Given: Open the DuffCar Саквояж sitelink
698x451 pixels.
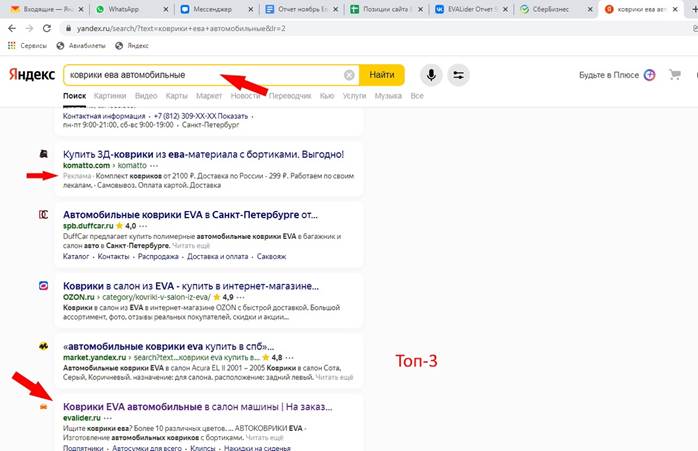Looking at the screenshot, I should 272,256.
